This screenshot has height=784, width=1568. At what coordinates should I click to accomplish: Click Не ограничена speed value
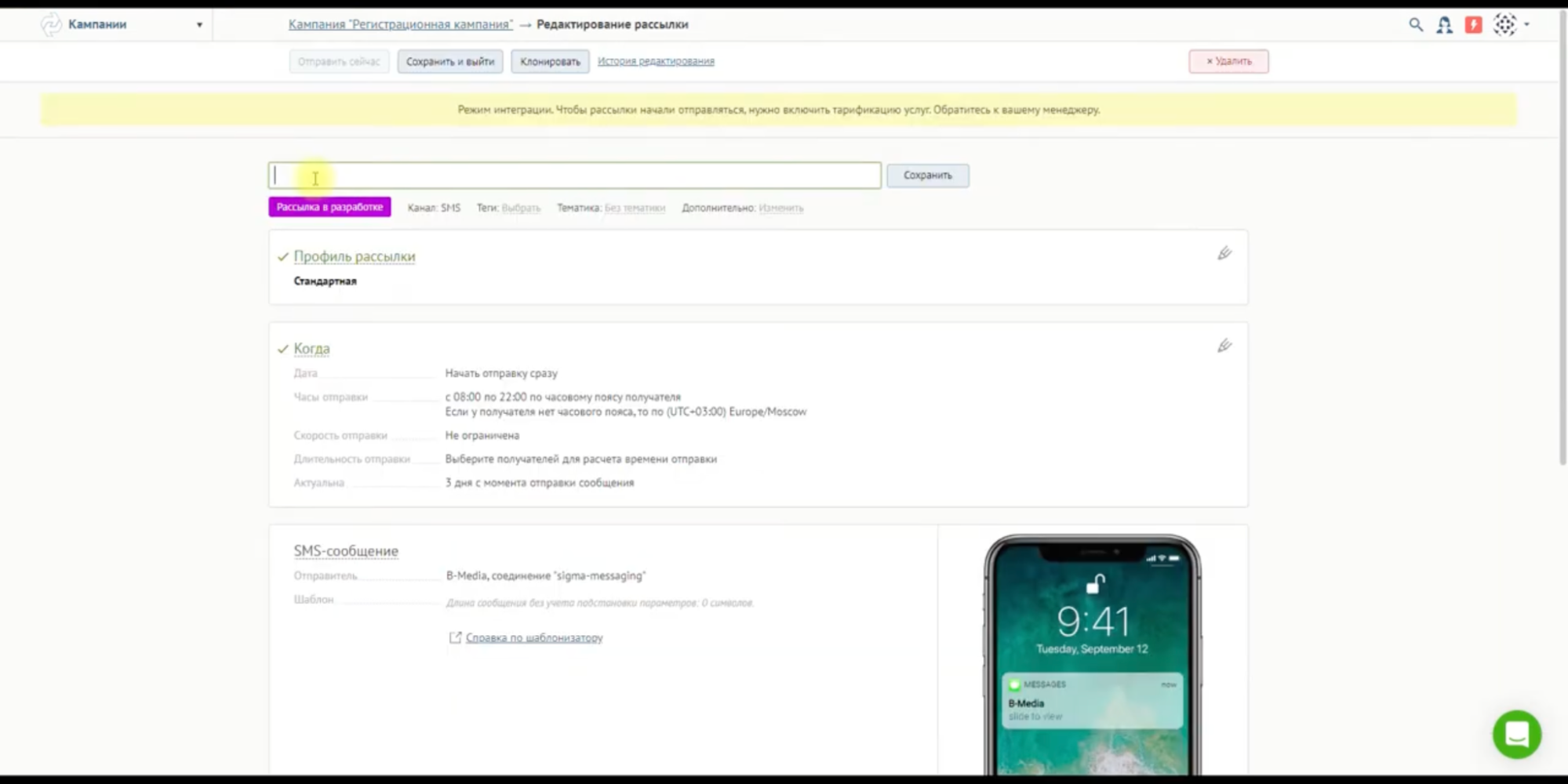(x=482, y=435)
